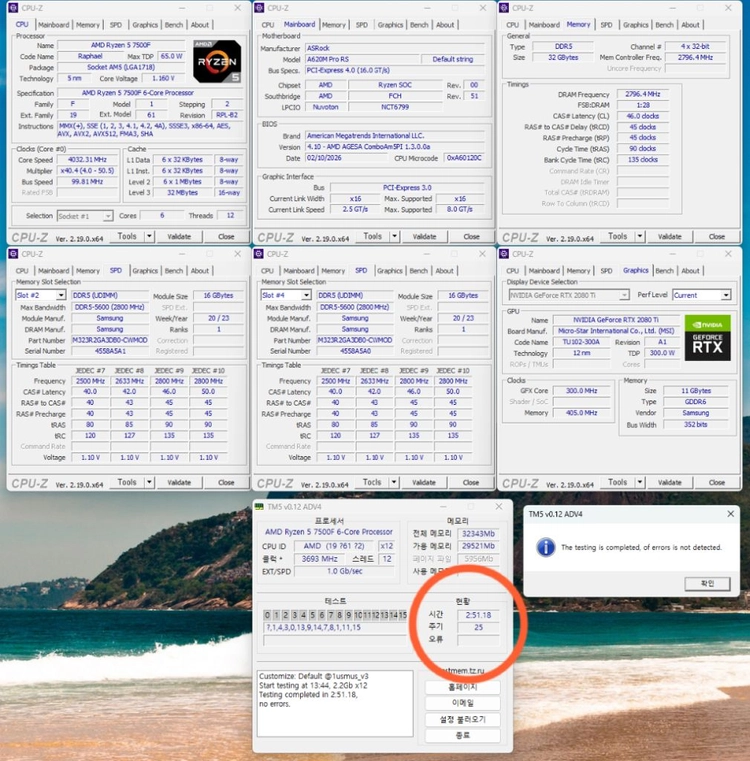
Task: Open Tools arrow in the Ryzen CPU window
Action: 150,236
